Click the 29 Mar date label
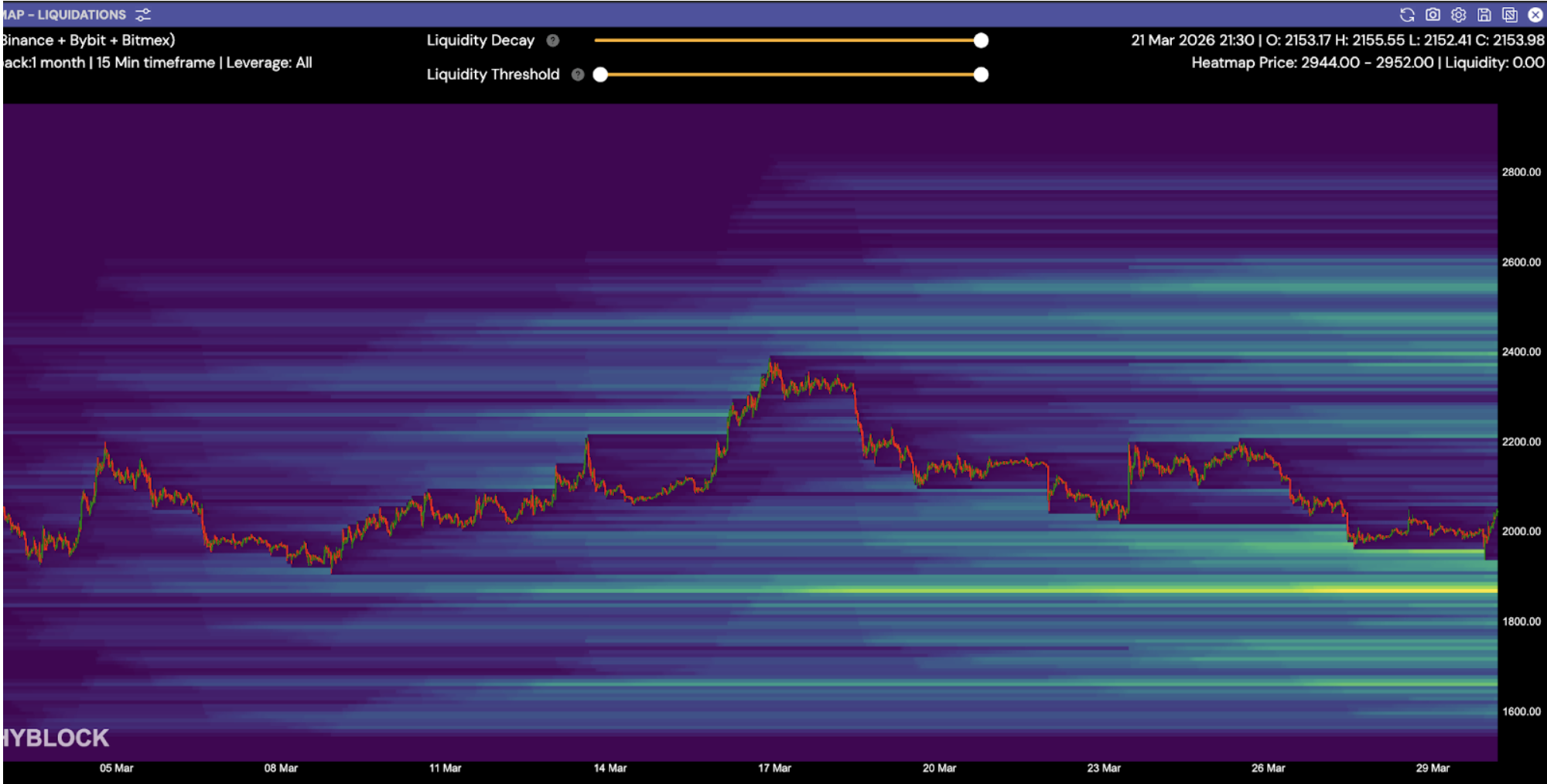The height and width of the screenshot is (784, 1547). (1433, 768)
